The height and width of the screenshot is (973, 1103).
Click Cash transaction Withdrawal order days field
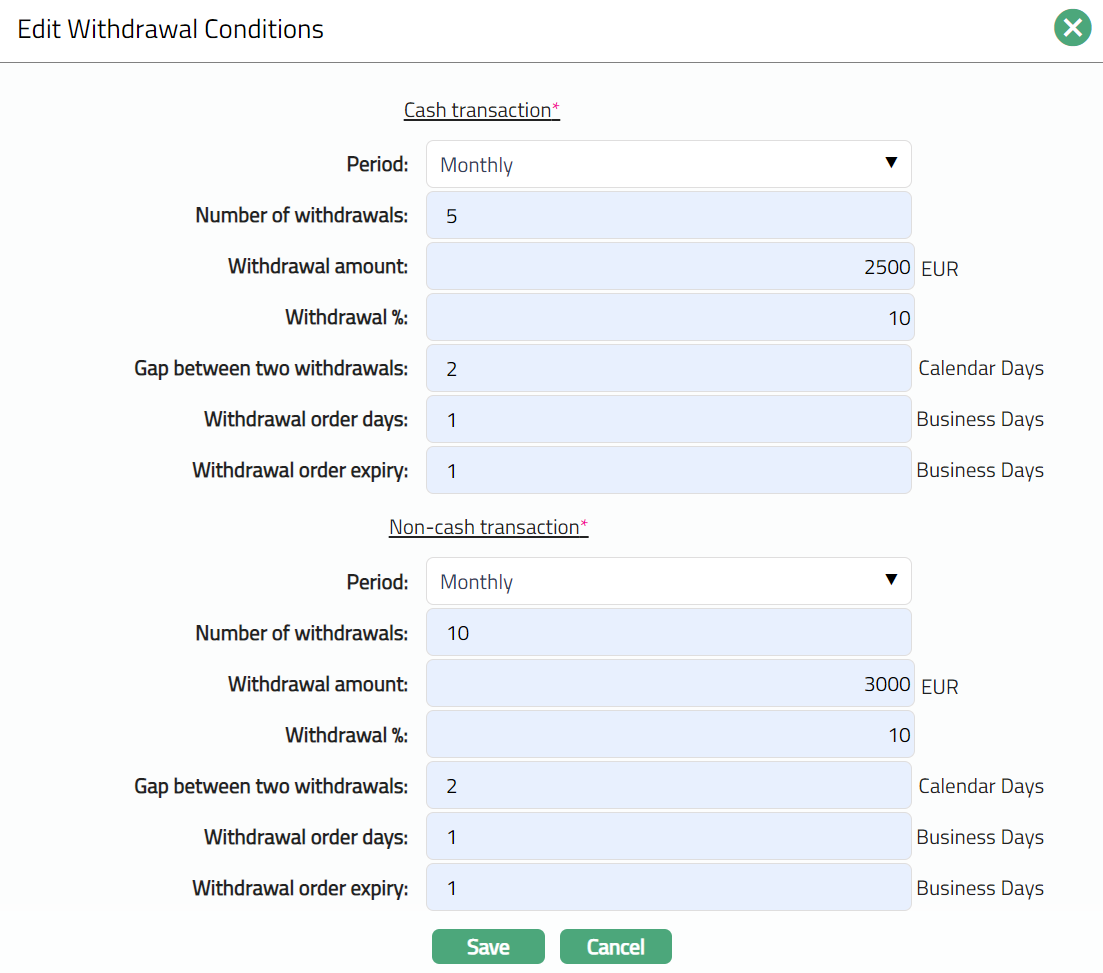tap(668, 419)
